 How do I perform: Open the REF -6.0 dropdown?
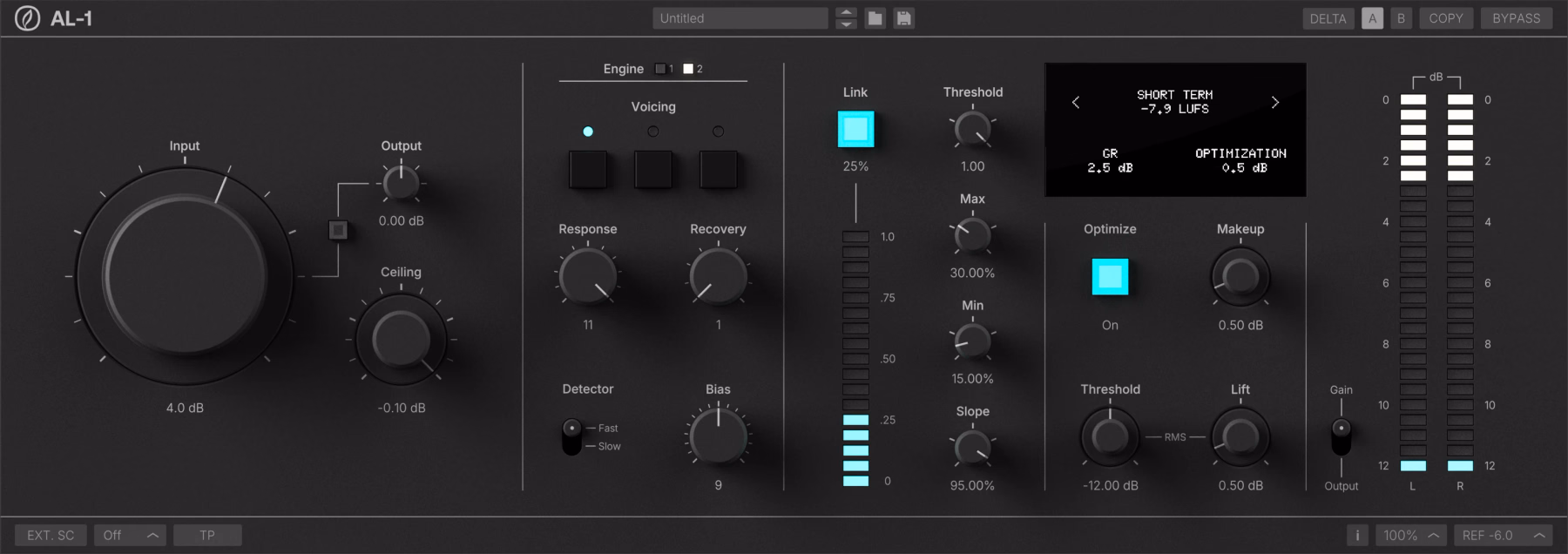pos(1504,535)
